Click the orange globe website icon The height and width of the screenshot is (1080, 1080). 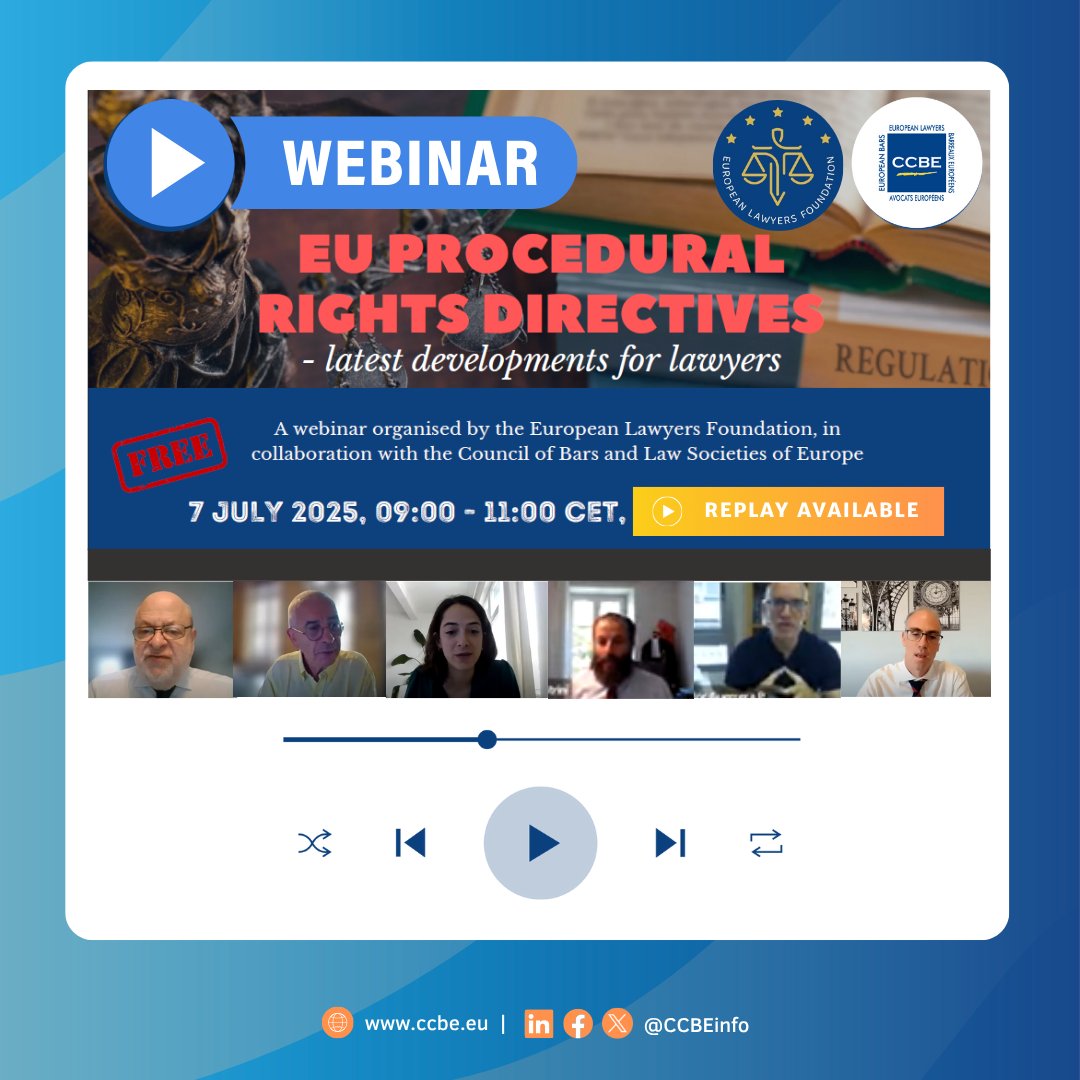point(338,1023)
